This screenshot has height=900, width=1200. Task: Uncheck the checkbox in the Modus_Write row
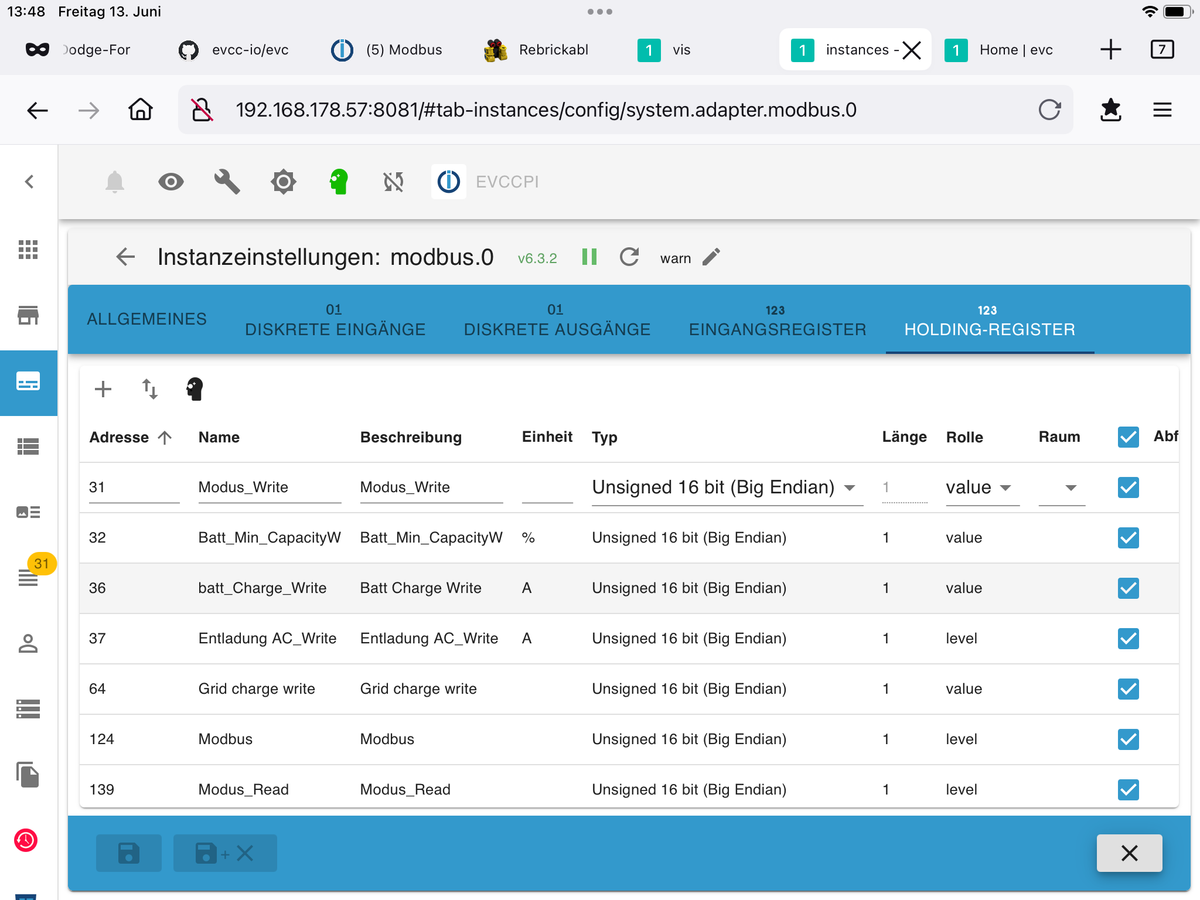[1128, 487]
